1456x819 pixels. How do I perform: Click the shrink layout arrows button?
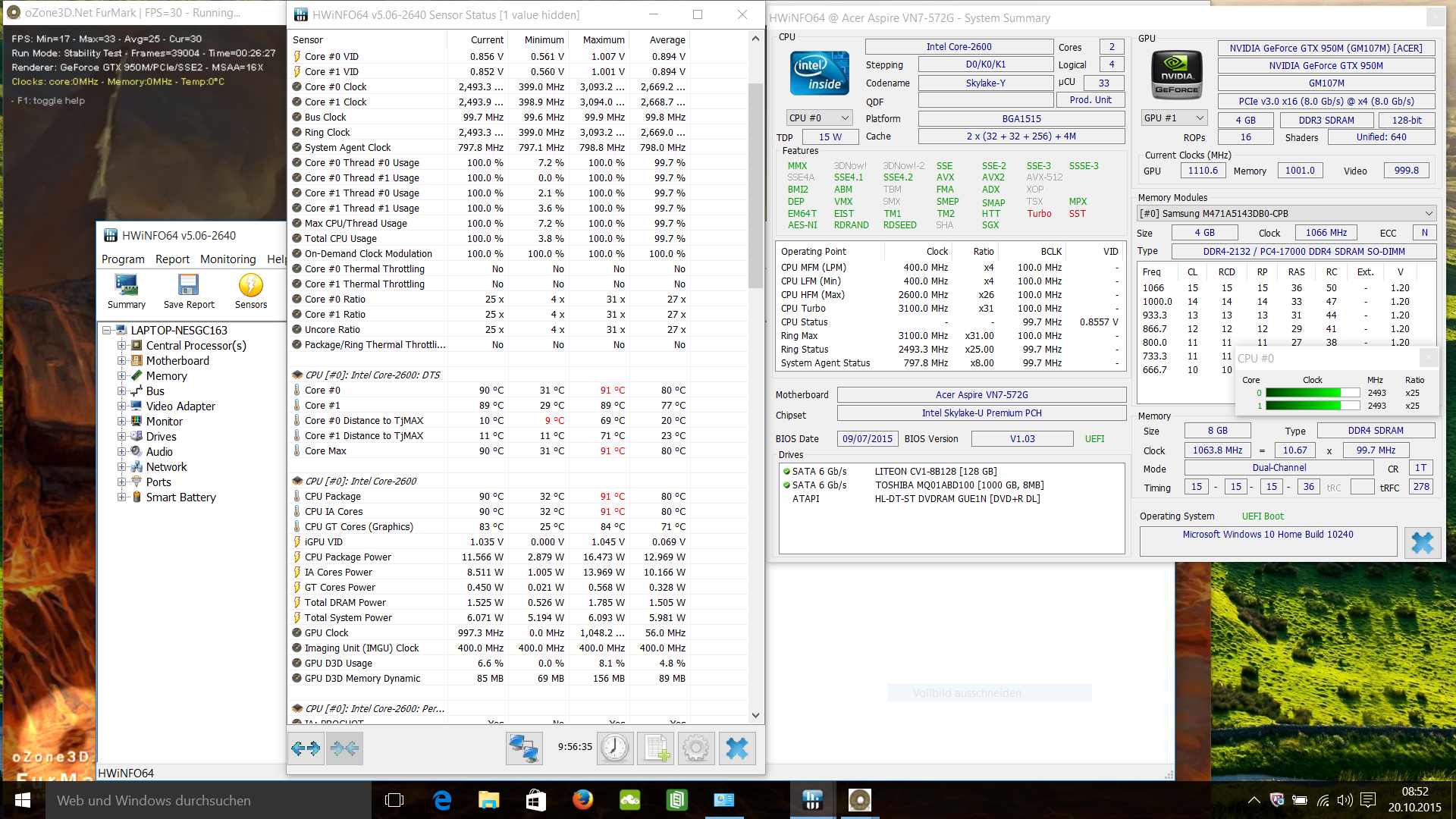(x=344, y=748)
